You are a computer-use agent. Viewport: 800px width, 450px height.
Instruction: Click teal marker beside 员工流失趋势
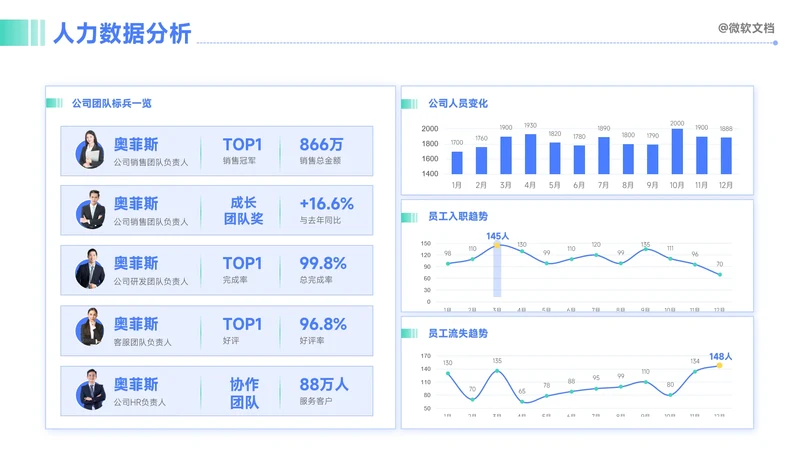405,333
